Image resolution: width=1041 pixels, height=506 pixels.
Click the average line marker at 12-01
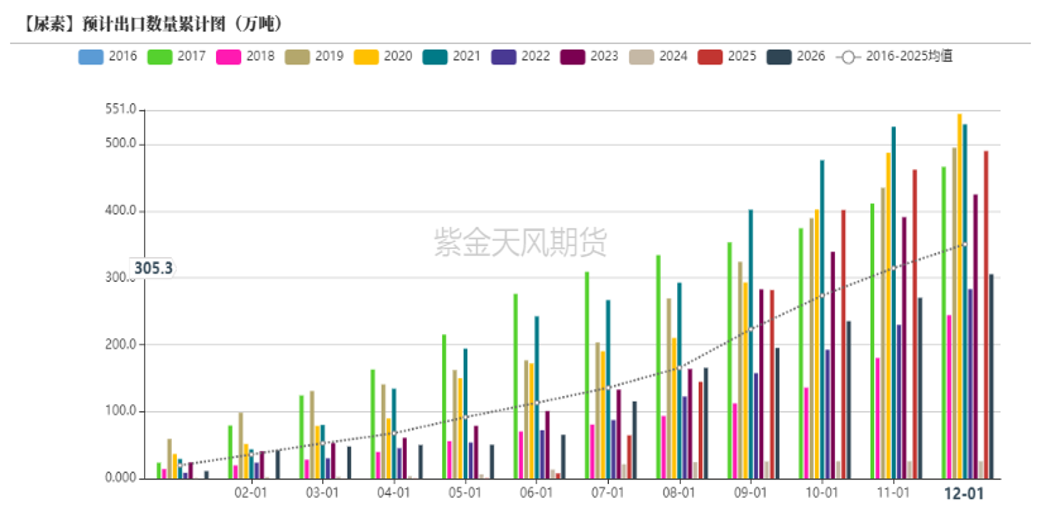coord(965,244)
